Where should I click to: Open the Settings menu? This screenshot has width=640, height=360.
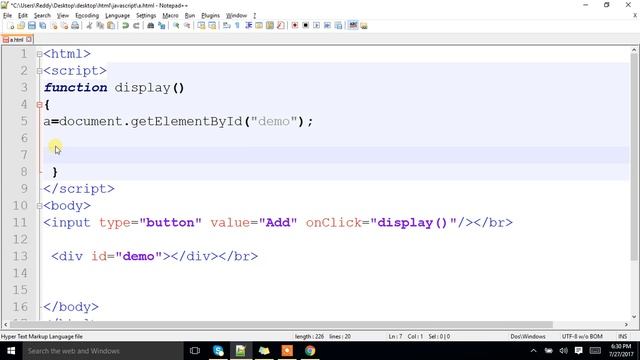[x=146, y=16]
